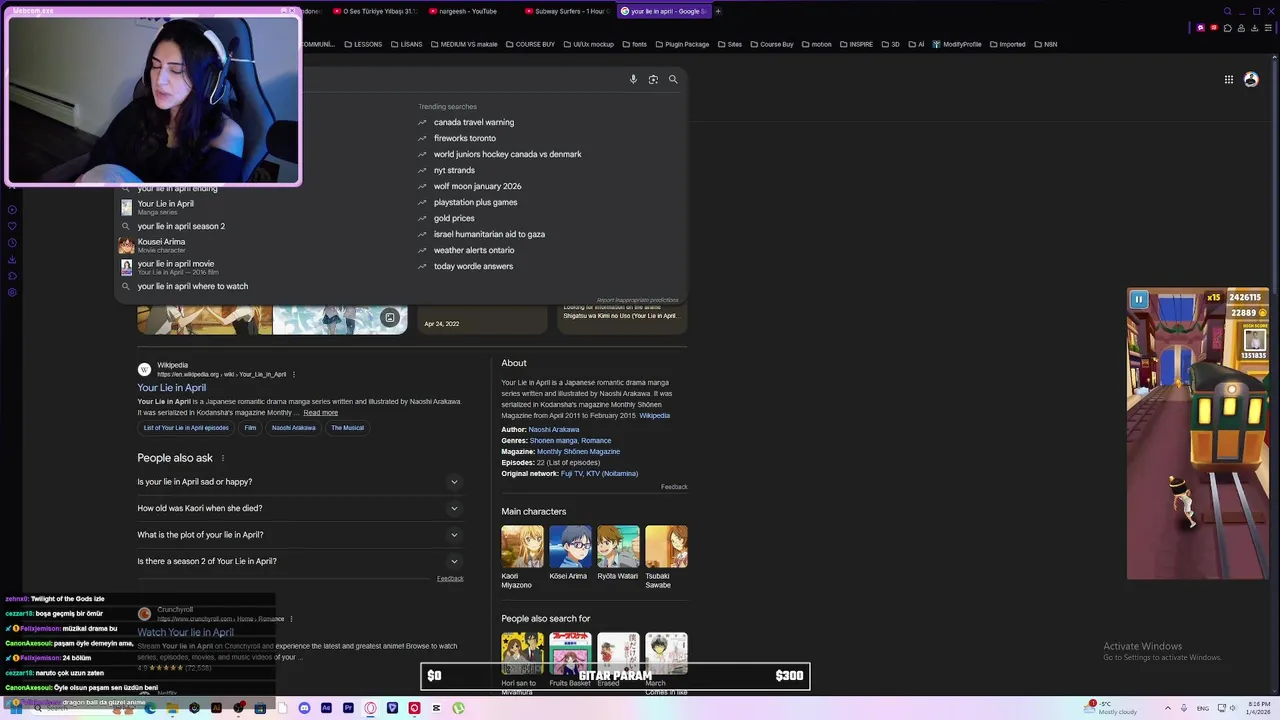This screenshot has height=720, width=1280.
Task: Expand 'Is your lie in April sad or happy?'
Action: tap(298, 482)
